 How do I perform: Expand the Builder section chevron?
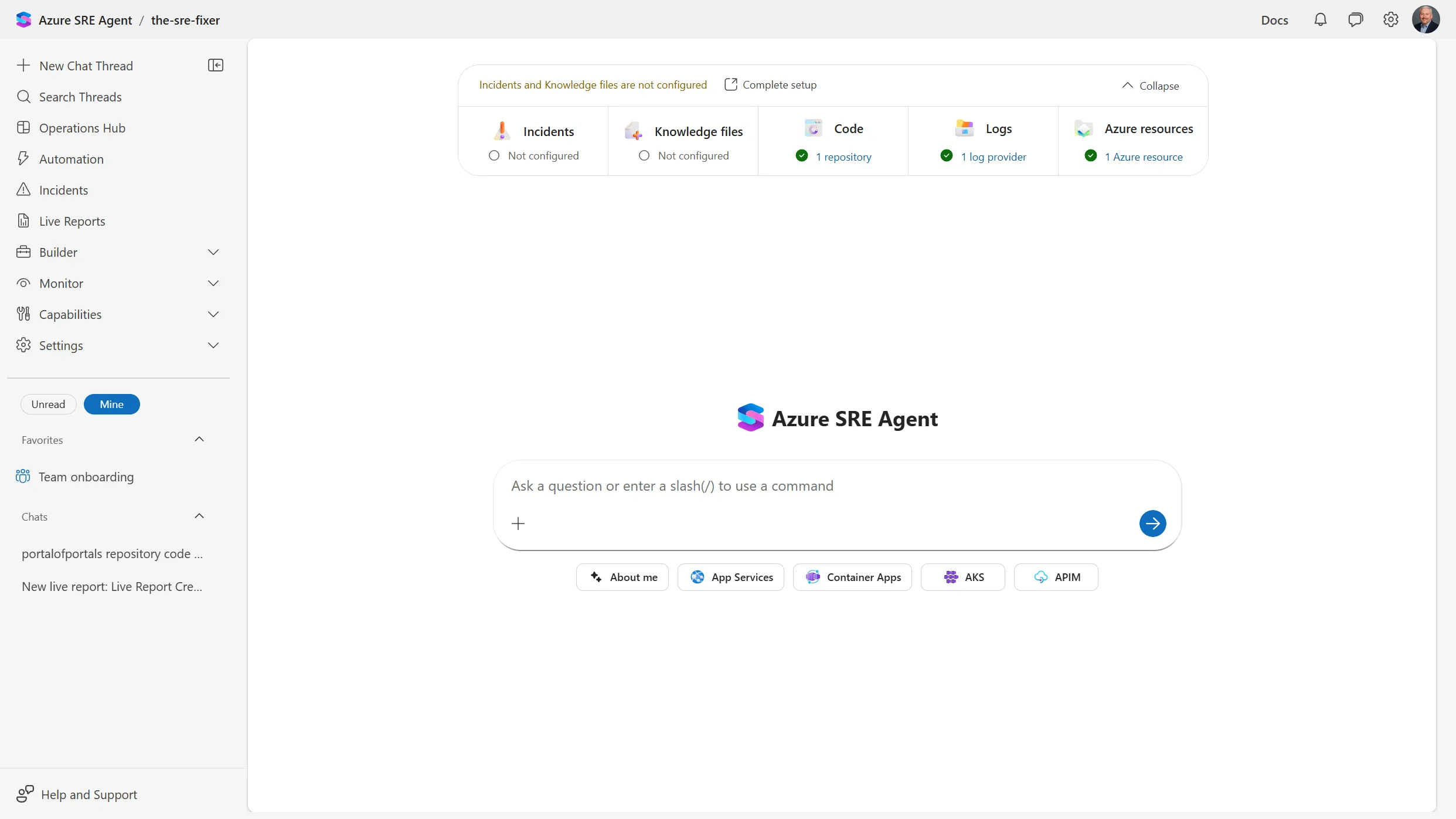[213, 252]
